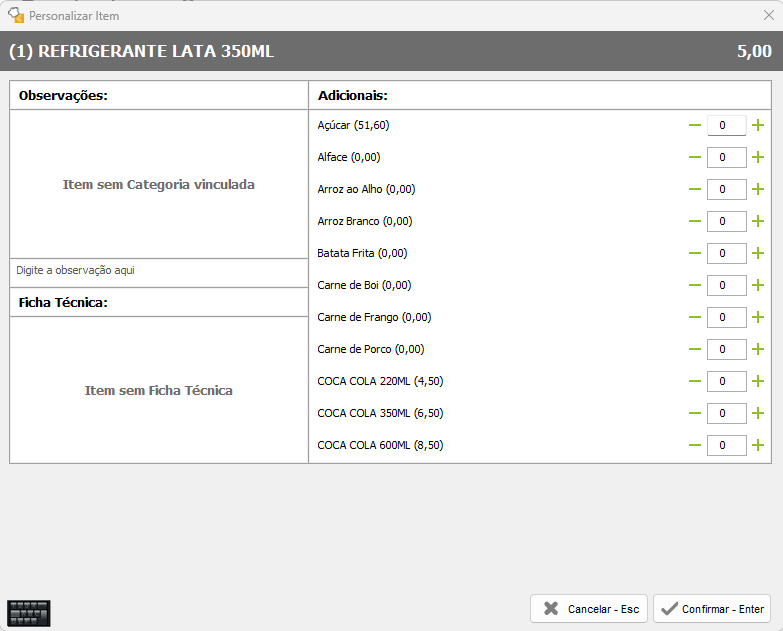Focus the observation text field
This screenshot has width=783, height=631.
(x=159, y=270)
